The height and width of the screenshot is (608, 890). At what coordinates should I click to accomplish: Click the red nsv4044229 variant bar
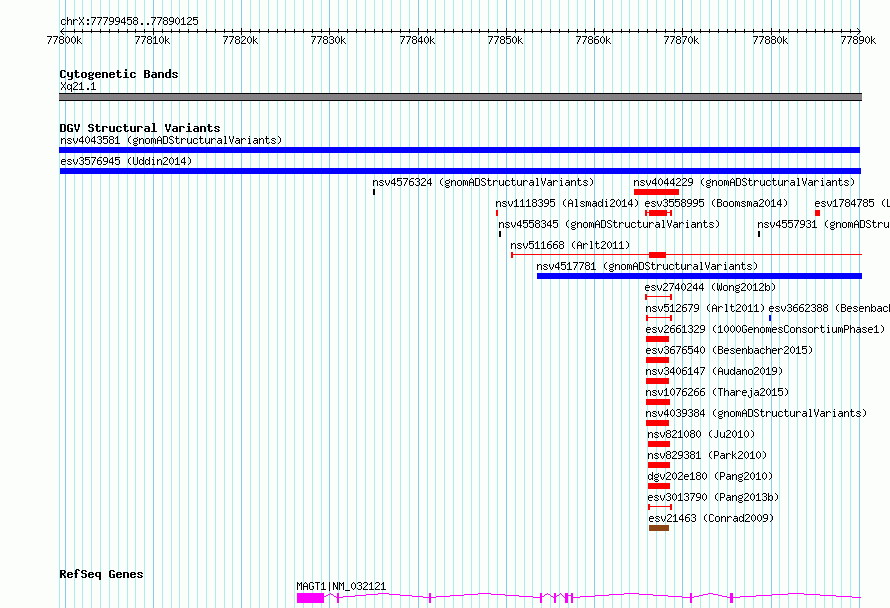(656, 192)
